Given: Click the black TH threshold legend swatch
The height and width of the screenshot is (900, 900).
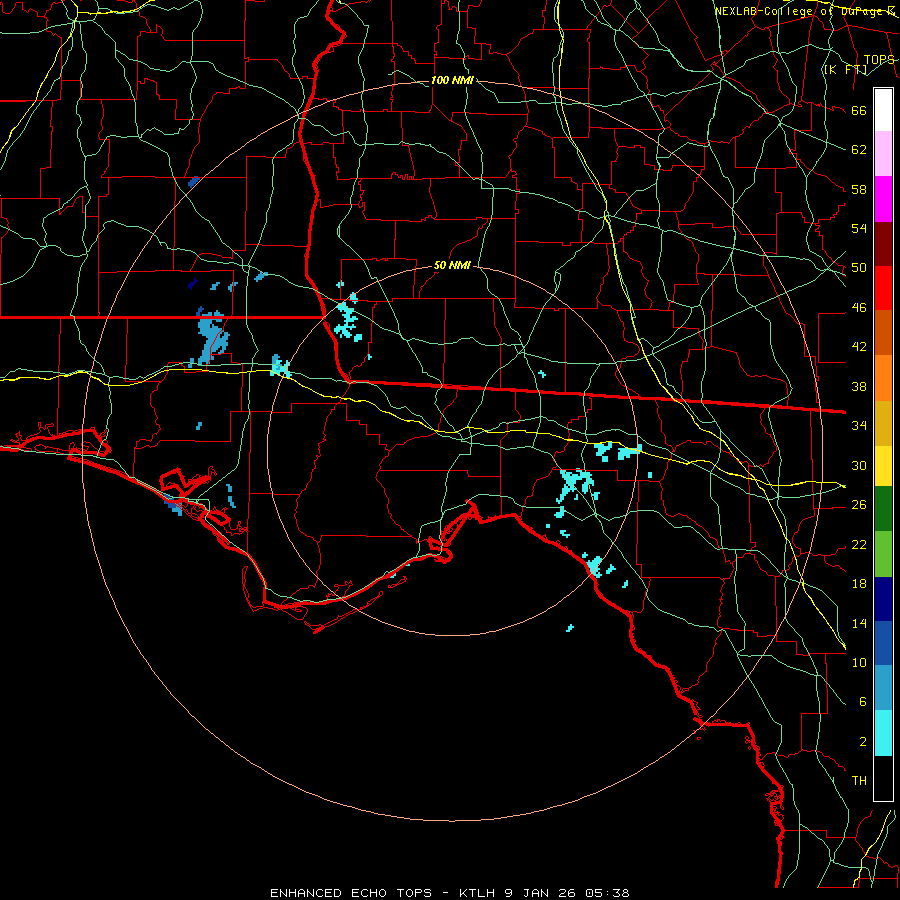Looking at the screenshot, I should [x=883, y=778].
